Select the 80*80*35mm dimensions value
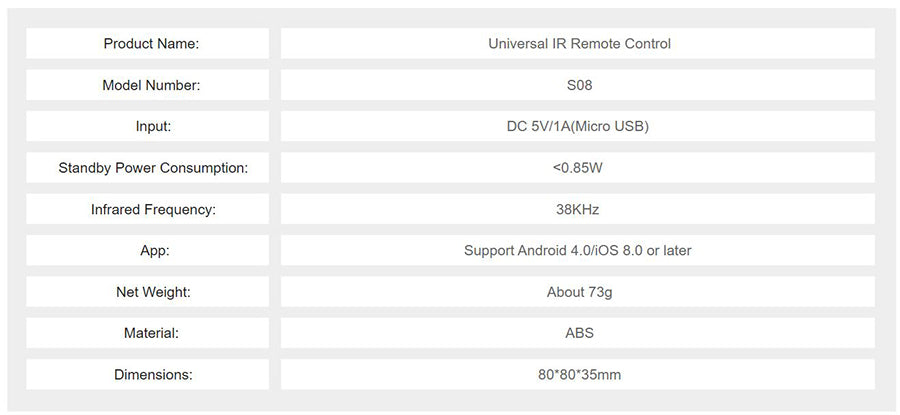The height and width of the screenshot is (415, 900). click(579, 375)
